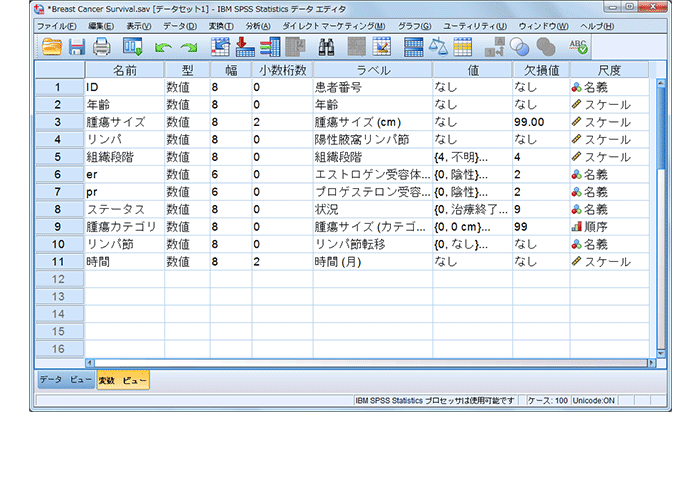The image size is (700, 500).
Task: Open the データ menu
Action: tap(179, 26)
